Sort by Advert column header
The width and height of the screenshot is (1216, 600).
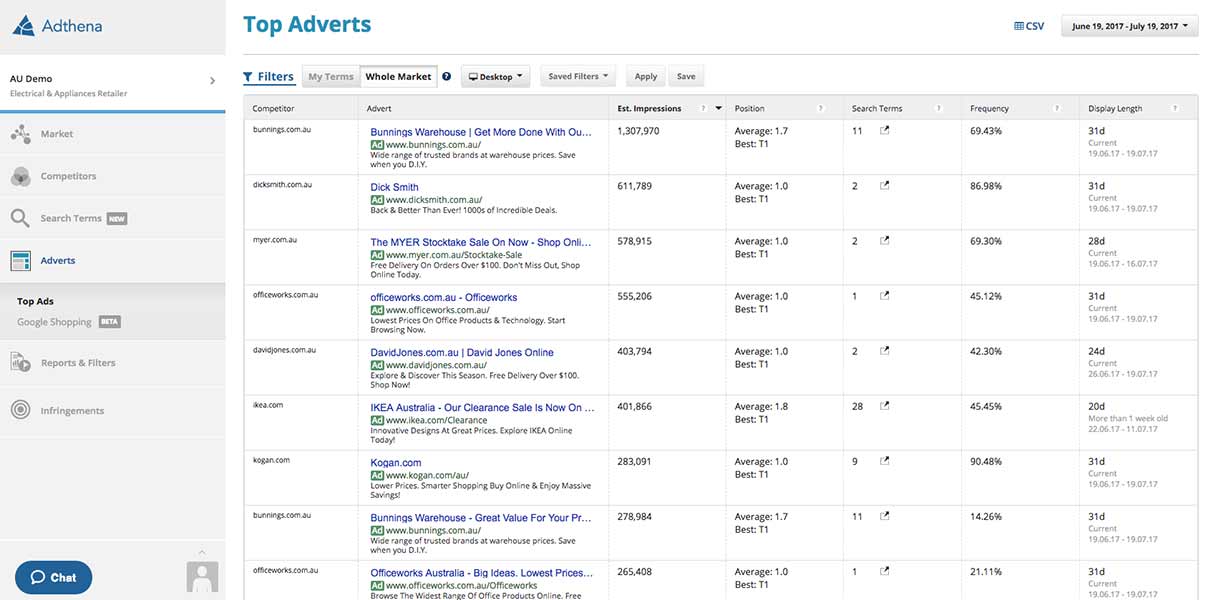tap(379, 108)
